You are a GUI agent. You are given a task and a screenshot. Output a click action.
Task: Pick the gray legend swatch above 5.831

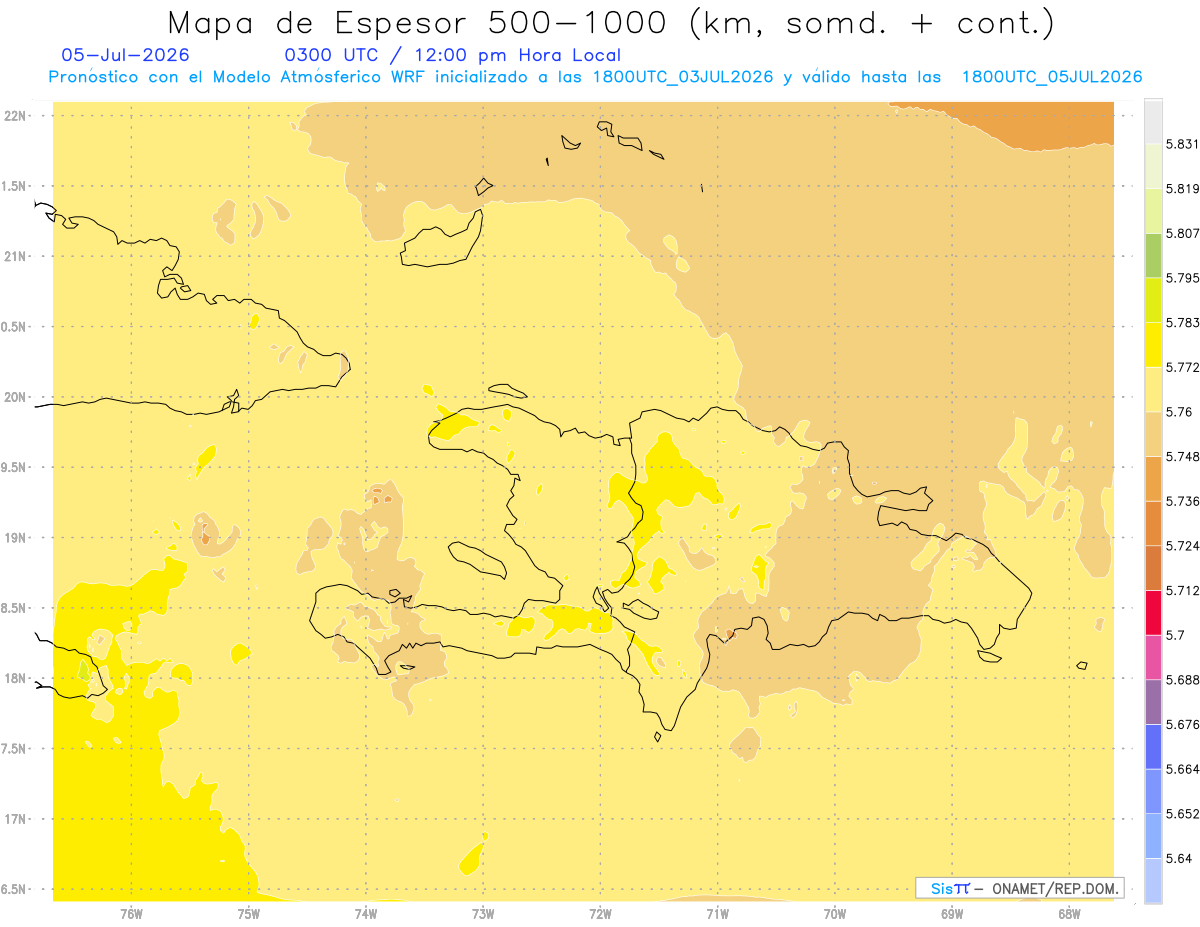coord(1153,121)
